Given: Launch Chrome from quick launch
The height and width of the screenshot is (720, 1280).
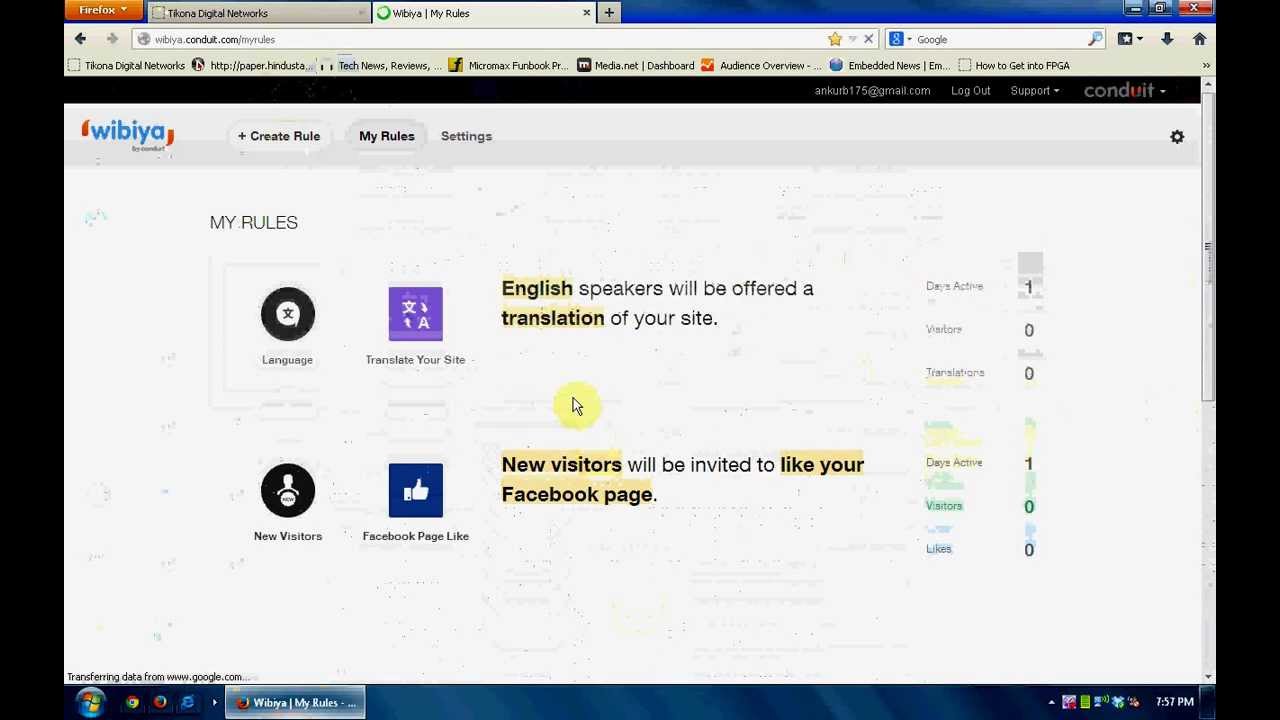Looking at the screenshot, I should point(132,702).
